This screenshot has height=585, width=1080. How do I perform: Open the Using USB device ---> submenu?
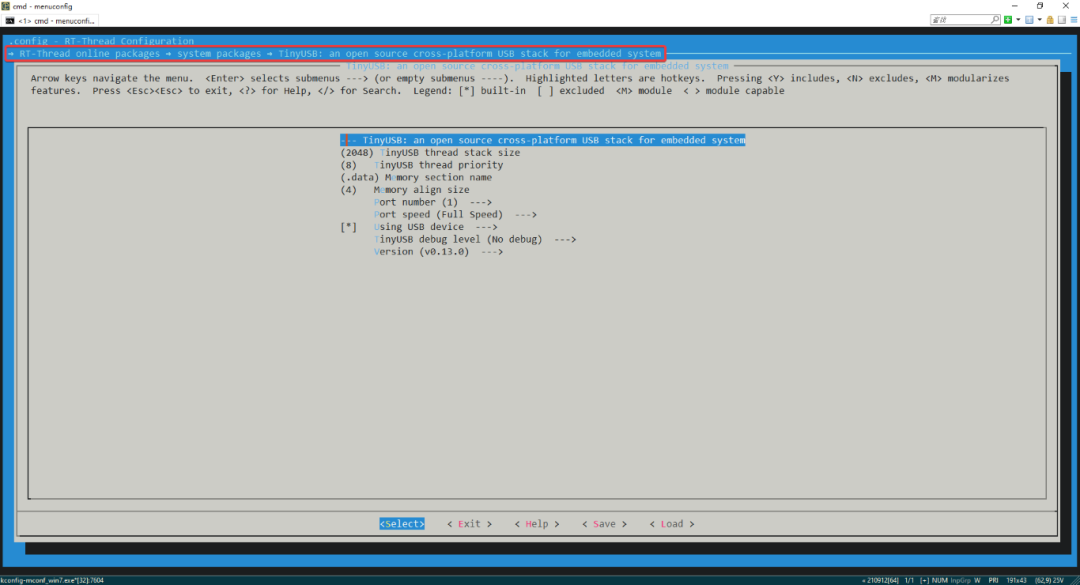point(435,227)
